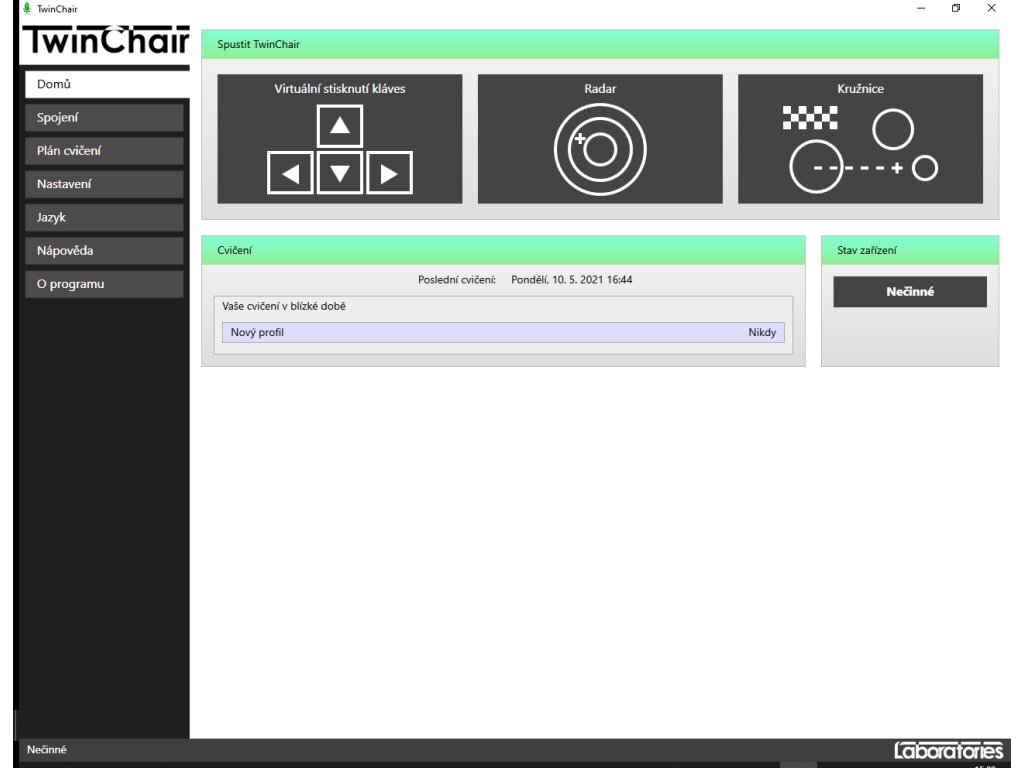The height and width of the screenshot is (768, 1024).
Task: Click the Stav zařízení panel header
Action: [x=910, y=250]
